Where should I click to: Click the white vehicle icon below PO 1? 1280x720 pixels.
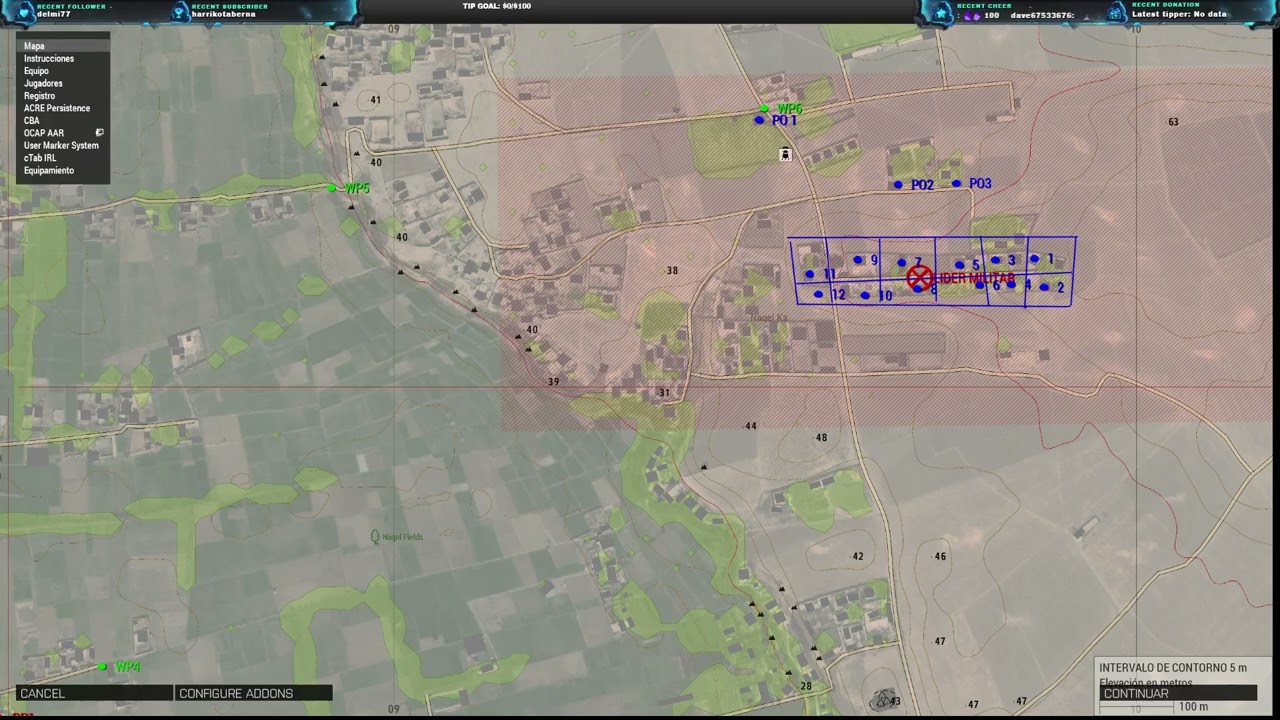click(785, 154)
